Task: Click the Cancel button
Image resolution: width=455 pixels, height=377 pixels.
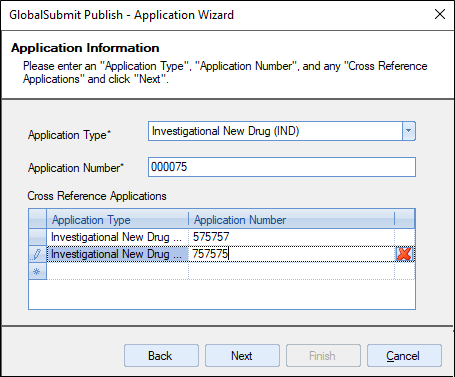Action: pyautogui.click(x=404, y=356)
